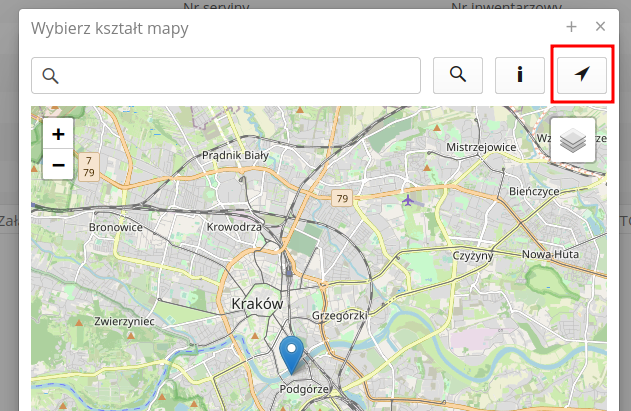
Task: Open the info button with 'i' icon
Action: (520, 75)
